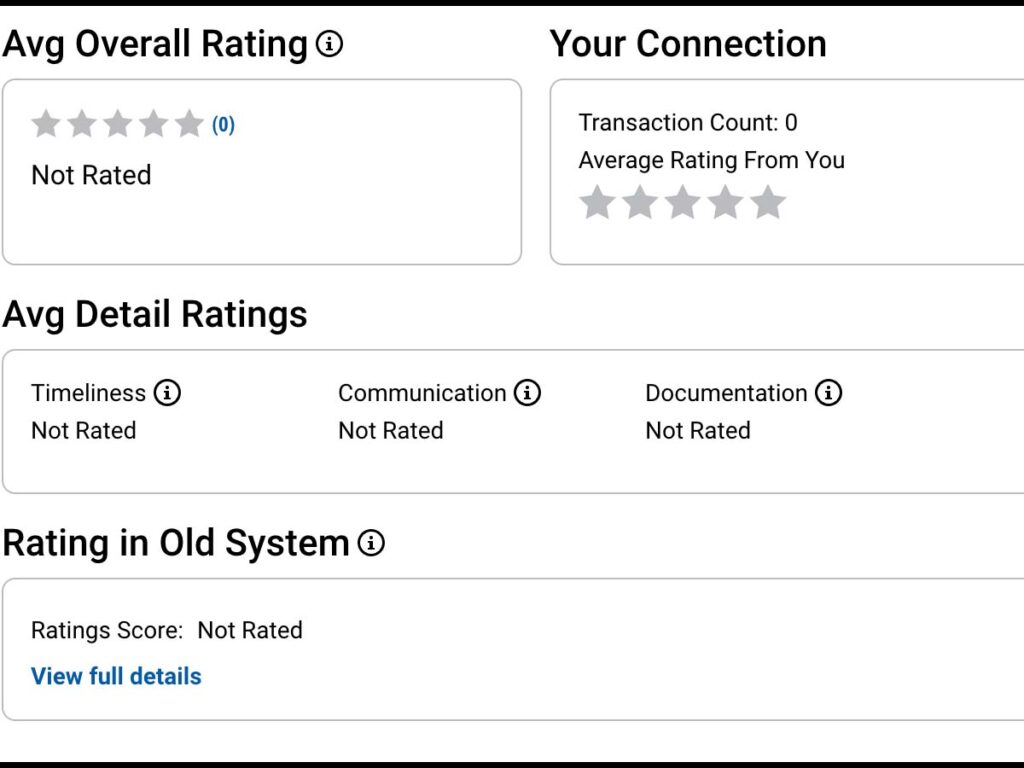Click the info icon beside Avg Overall Rating
Image resolution: width=1024 pixels, height=768 pixels.
click(329, 44)
